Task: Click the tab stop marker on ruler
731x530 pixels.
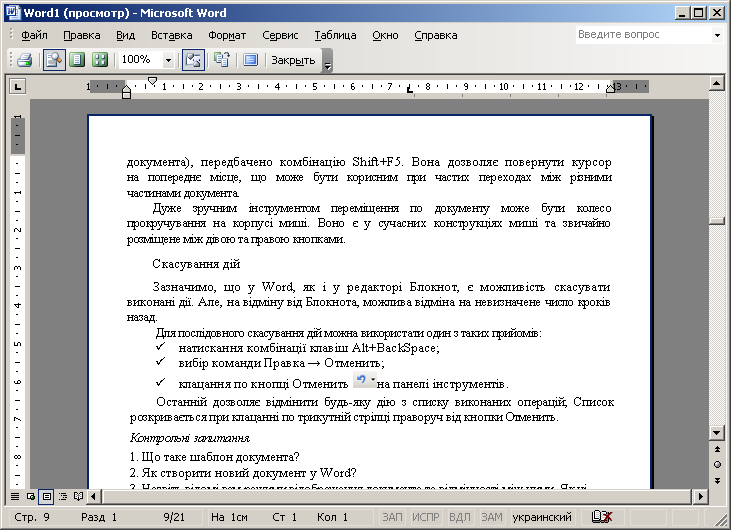Action: point(409,89)
